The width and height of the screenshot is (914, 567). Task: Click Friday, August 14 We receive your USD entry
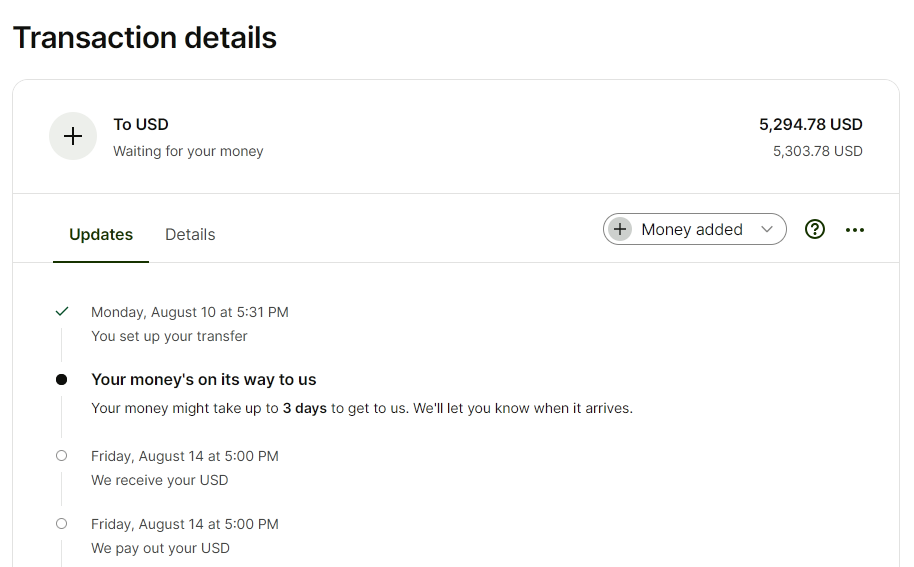tap(185, 469)
